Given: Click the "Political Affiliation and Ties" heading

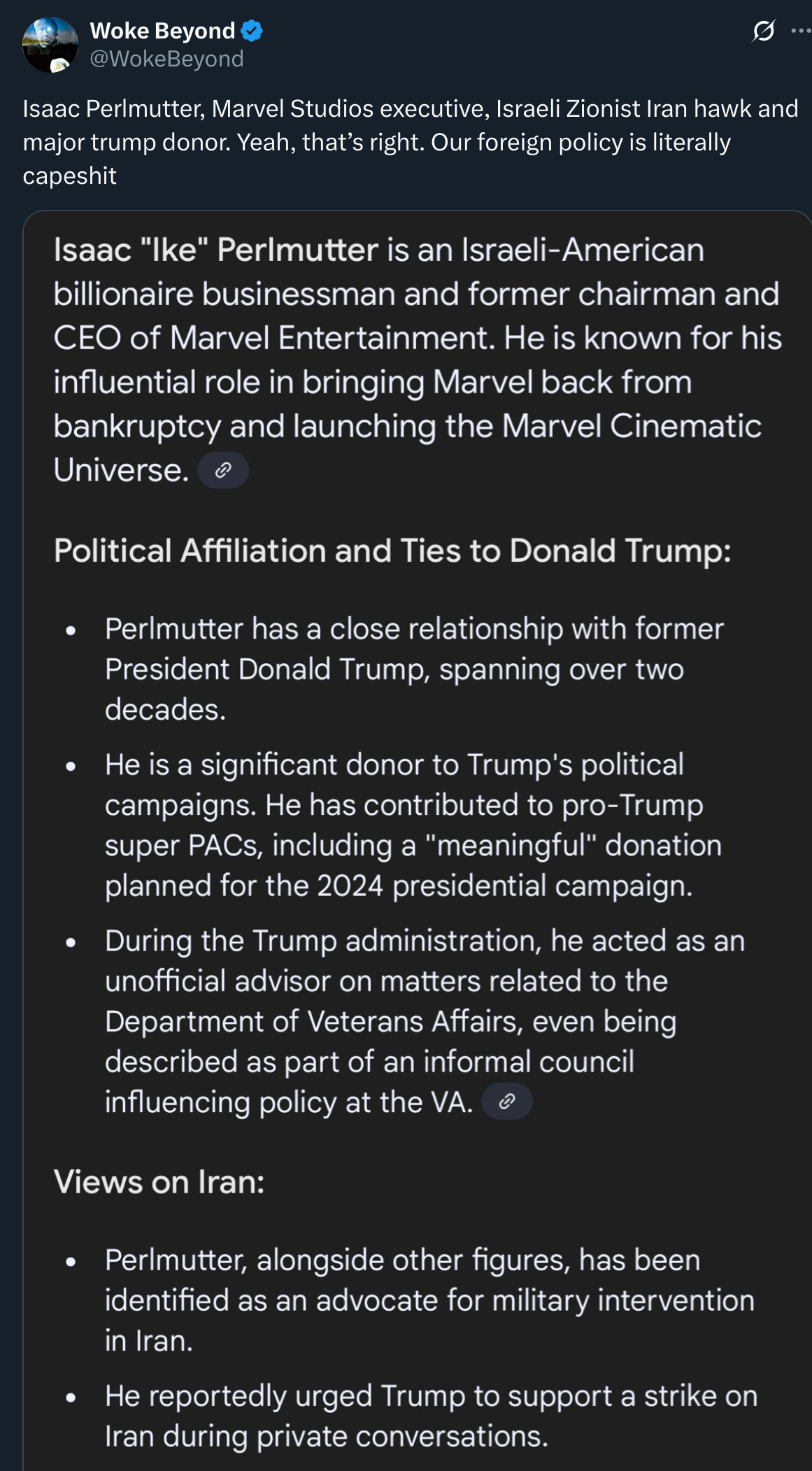Looking at the screenshot, I should tap(392, 550).
